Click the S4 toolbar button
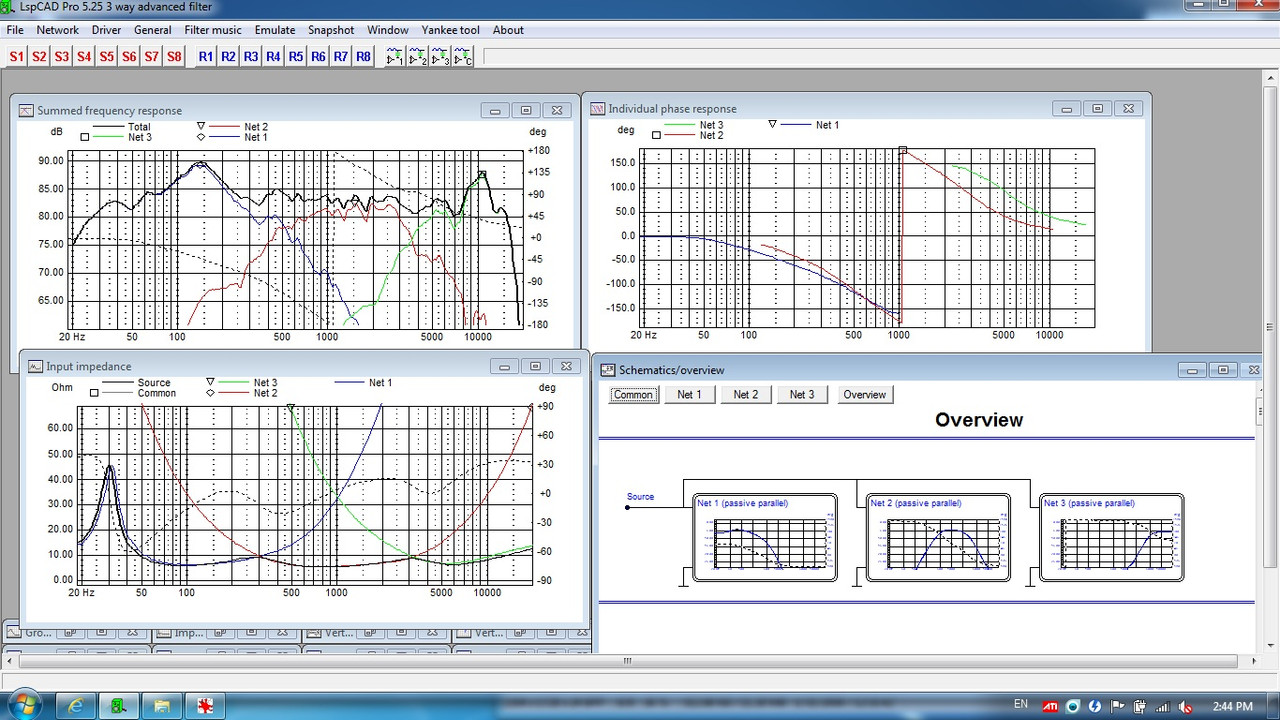 (84, 57)
